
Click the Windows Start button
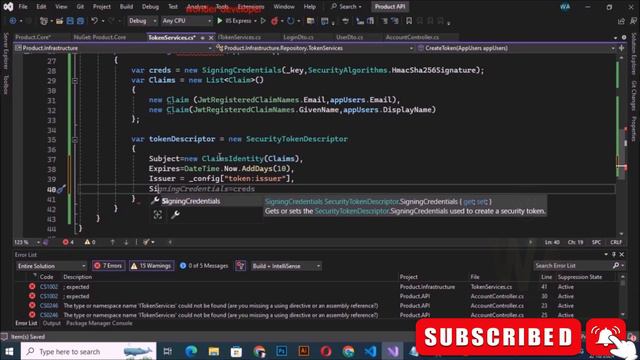(9, 351)
